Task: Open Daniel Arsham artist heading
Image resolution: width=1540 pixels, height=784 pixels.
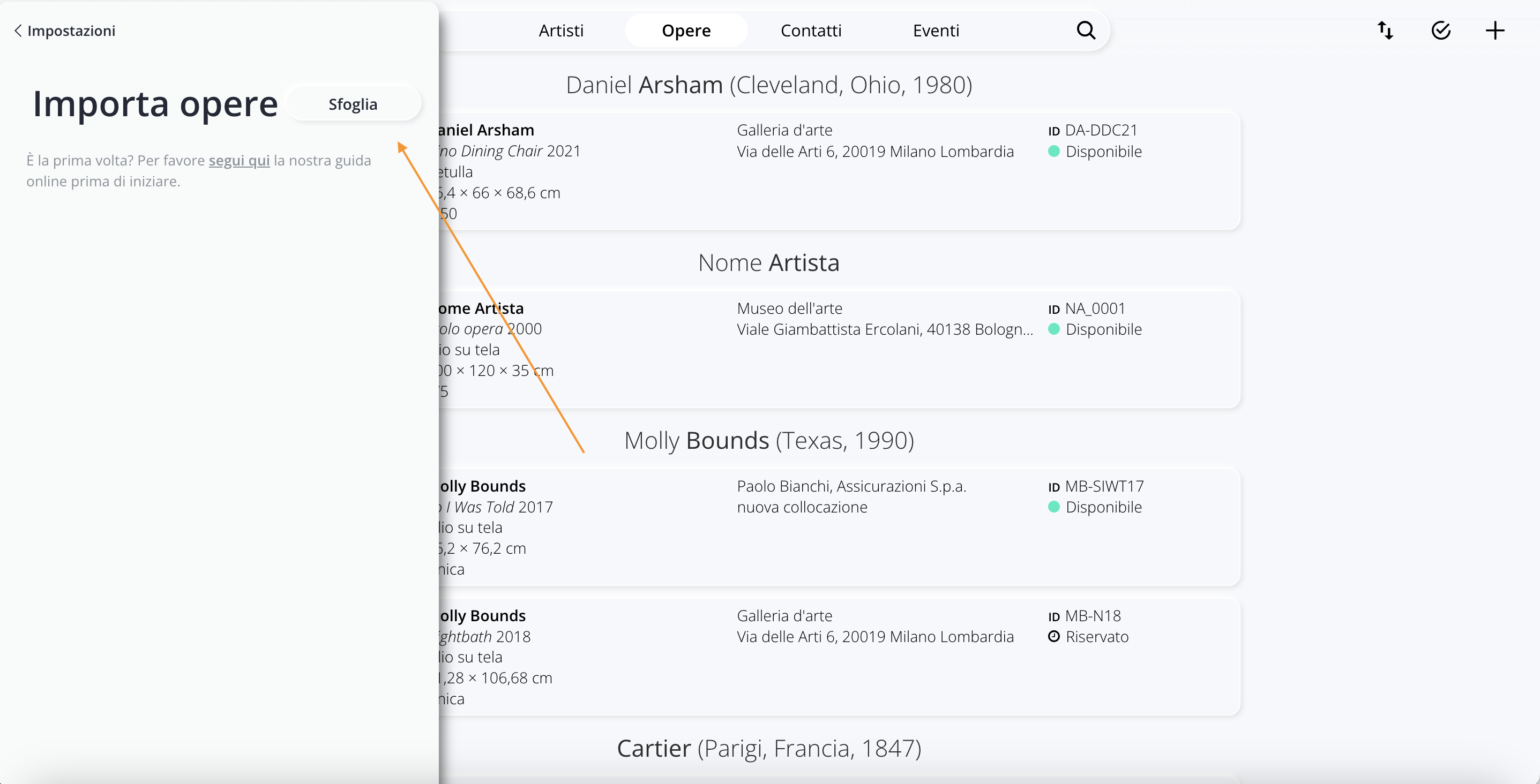Action: pyautogui.click(x=769, y=85)
